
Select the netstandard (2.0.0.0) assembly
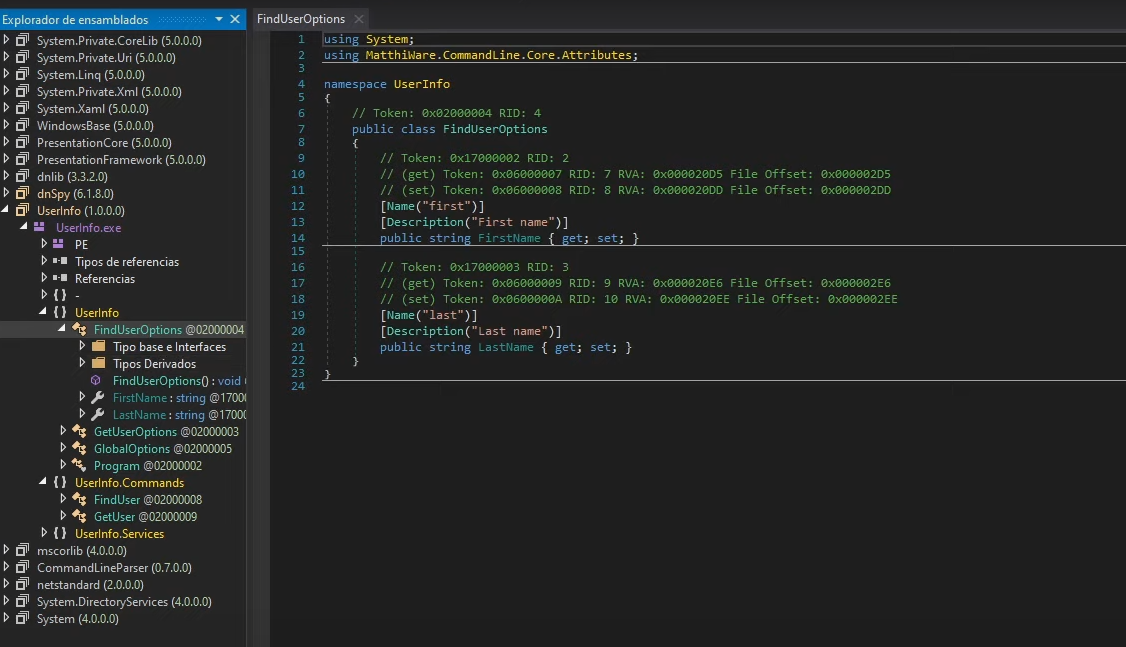pyautogui.click(x=90, y=585)
